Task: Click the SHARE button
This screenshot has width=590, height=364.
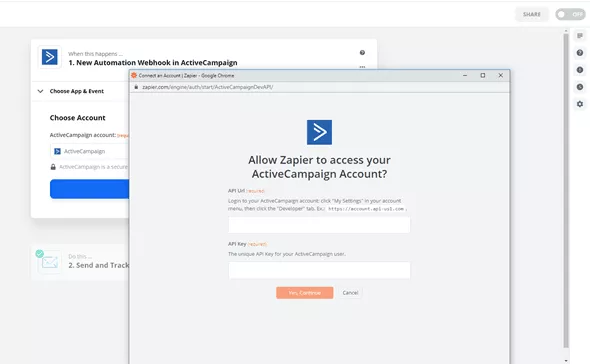Action: pos(531,14)
